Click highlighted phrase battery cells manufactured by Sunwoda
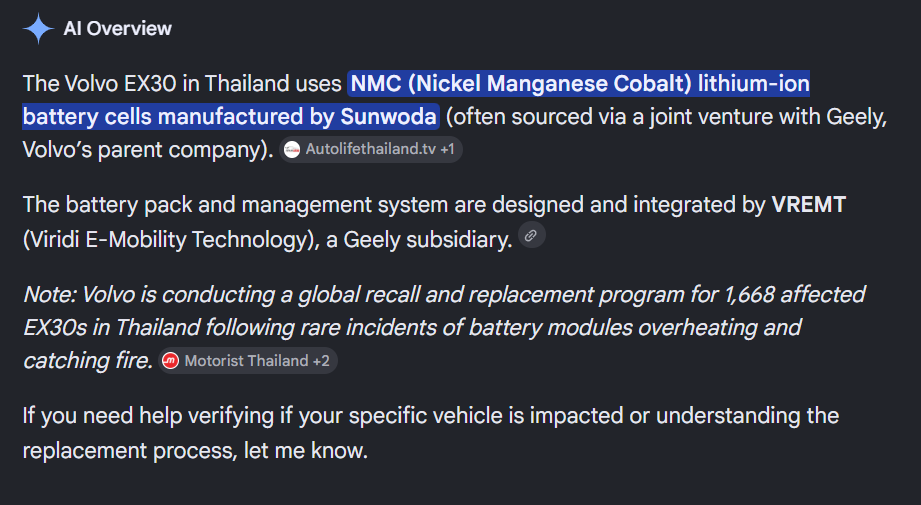The height and width of the screenshot is (505, 921). coord(230,116)
